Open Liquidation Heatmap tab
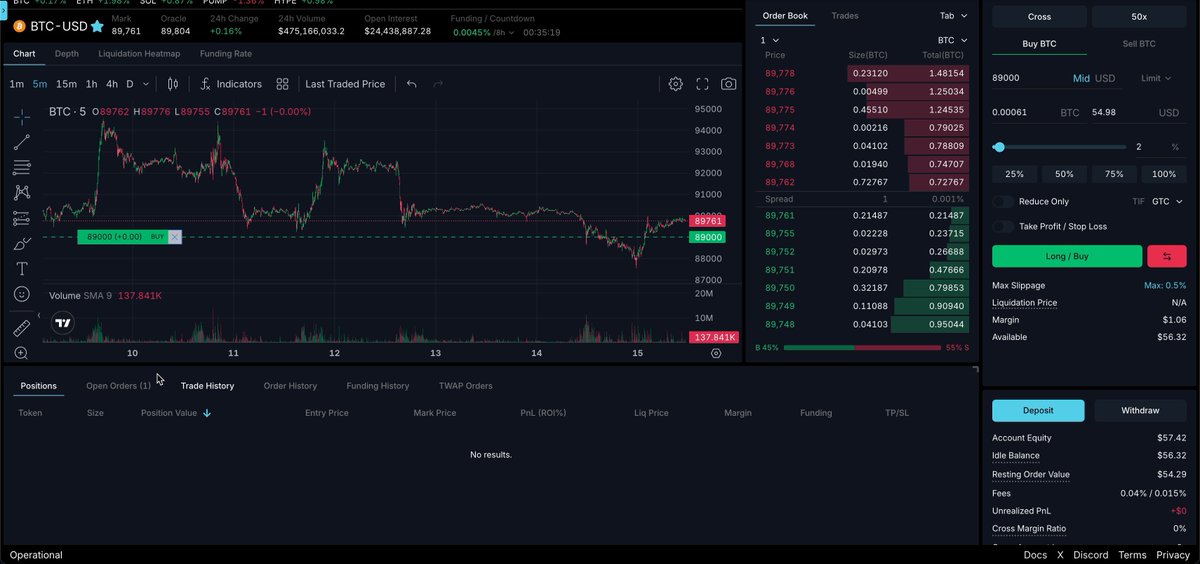1200x564 pixels. pos(139,53)
